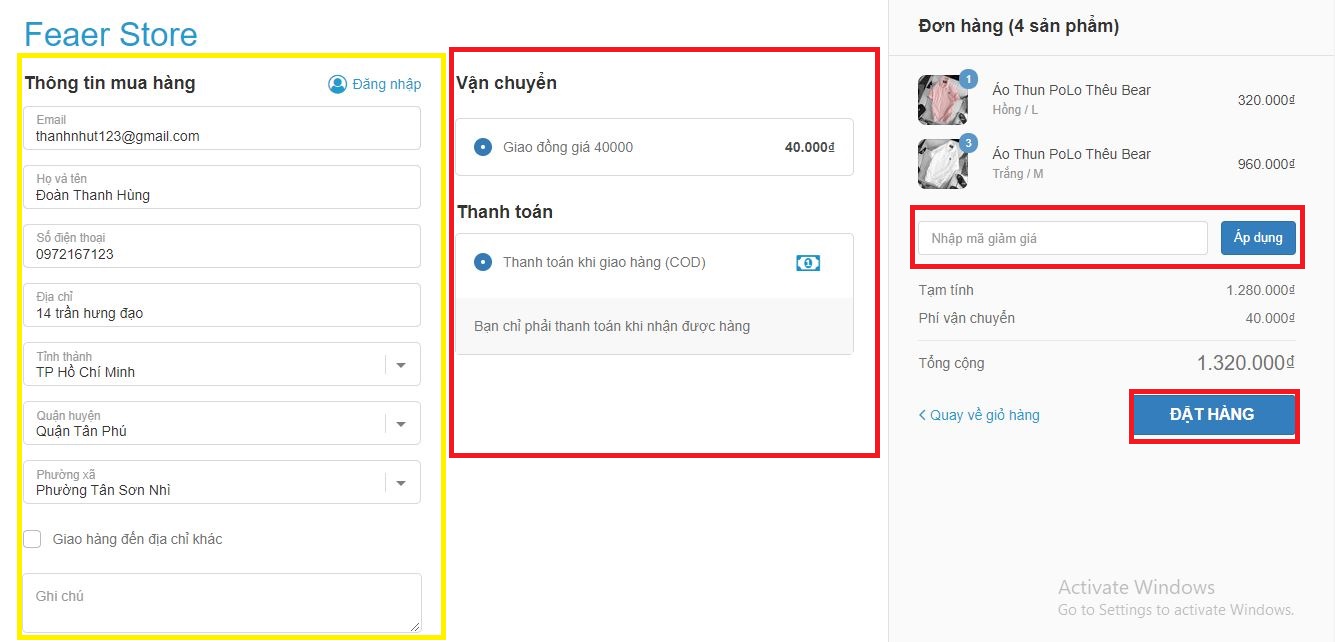Select the Giao đồng giá 40000 shipping option
The image size is (1335, 642).
click(483, 147)
